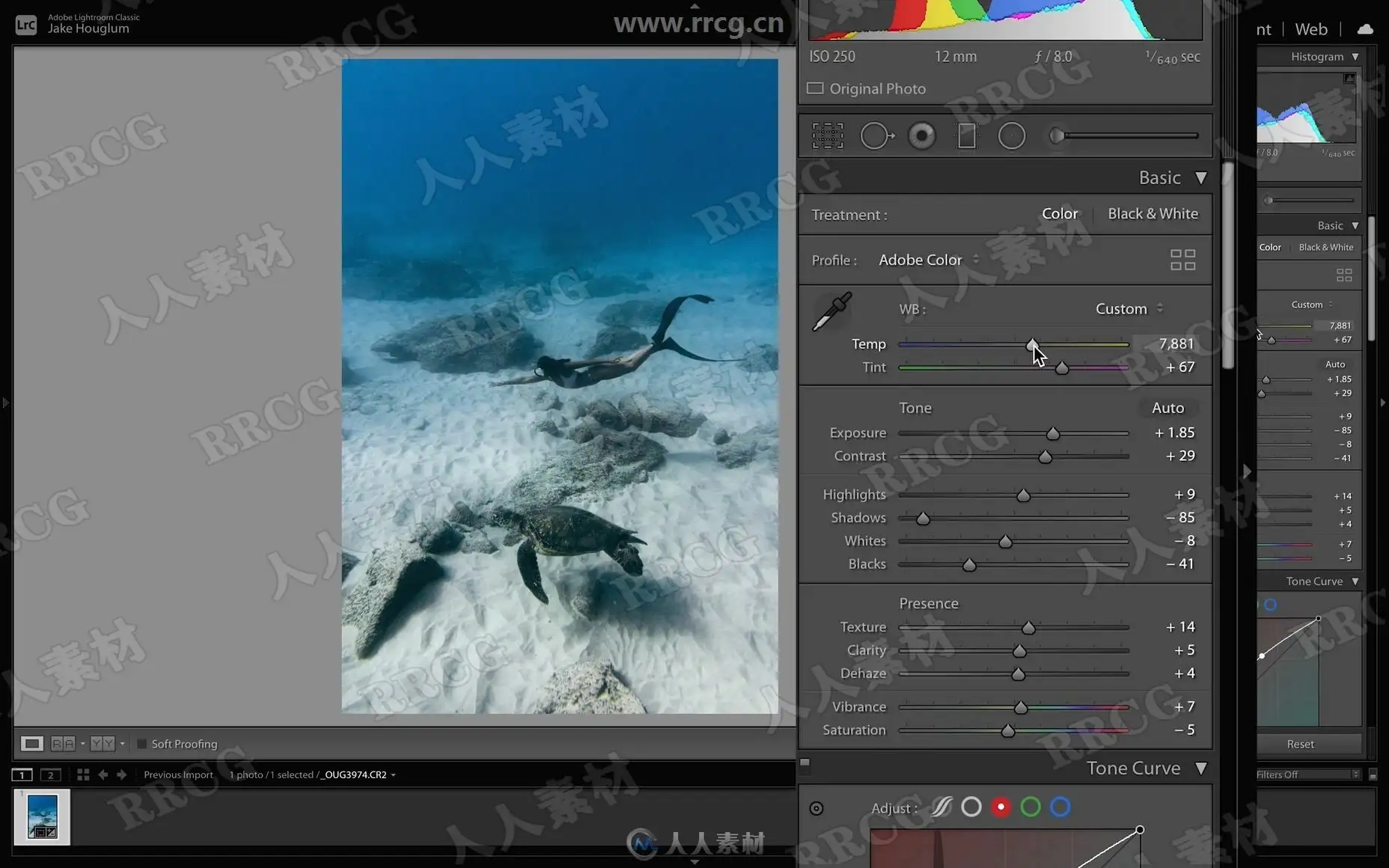The height and width of the screenshot is (868, 1389).
Task: Set Treatment to Color in the enlarged panel
Action: coord(1060,214)
